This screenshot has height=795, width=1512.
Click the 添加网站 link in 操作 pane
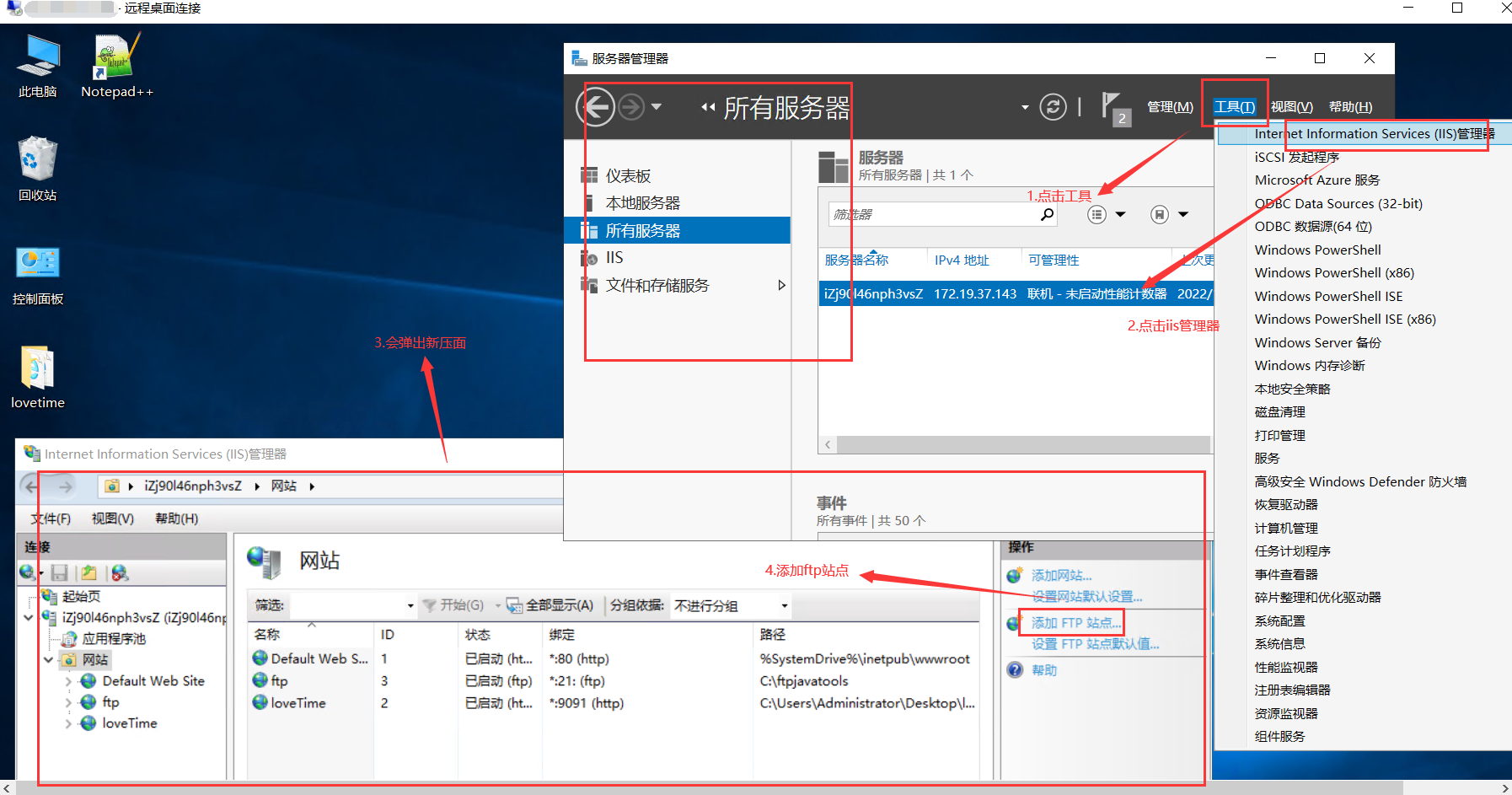tap(1061, 574)
